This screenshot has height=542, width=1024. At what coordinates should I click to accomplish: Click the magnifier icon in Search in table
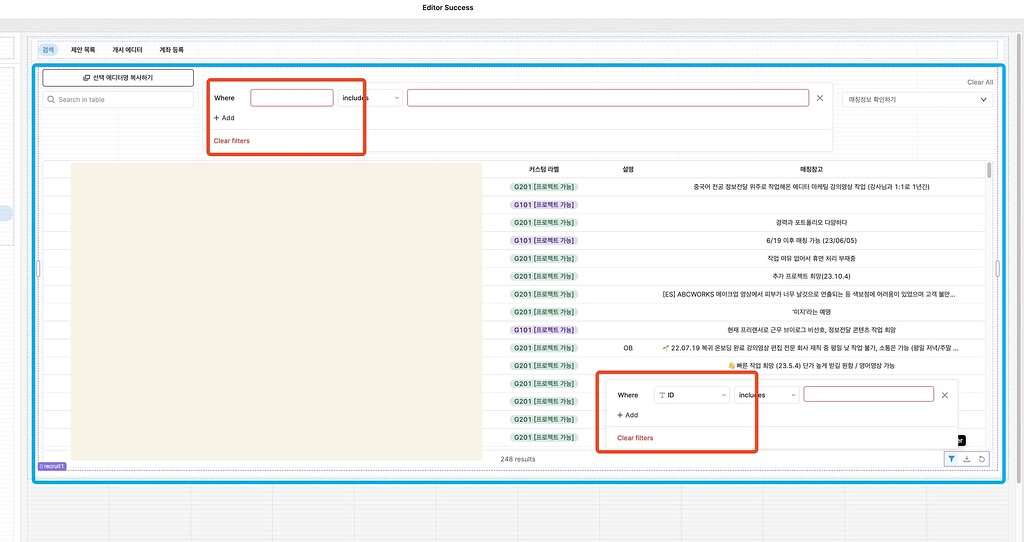[x=51, y=99]
